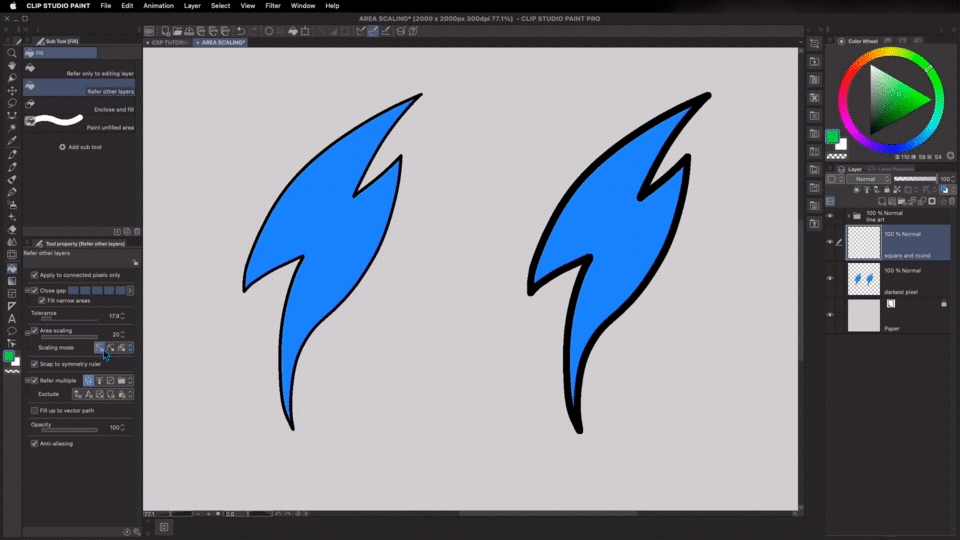This screenshot has height=540, width=960.
Task: Select the Text tool
Action: (12, 318)
